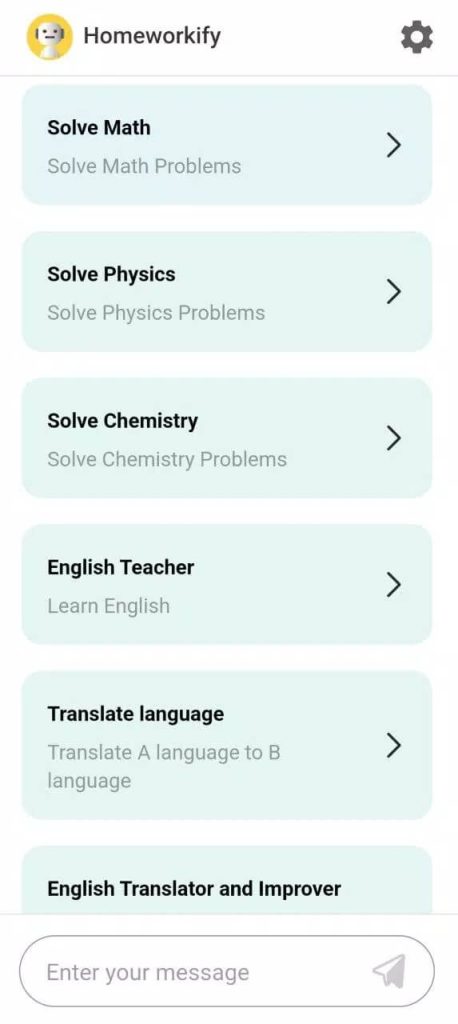Viewport: 458px width, 1024px height.
Task: Tap the chevron beside Solve Math
Action: point(393,145)
